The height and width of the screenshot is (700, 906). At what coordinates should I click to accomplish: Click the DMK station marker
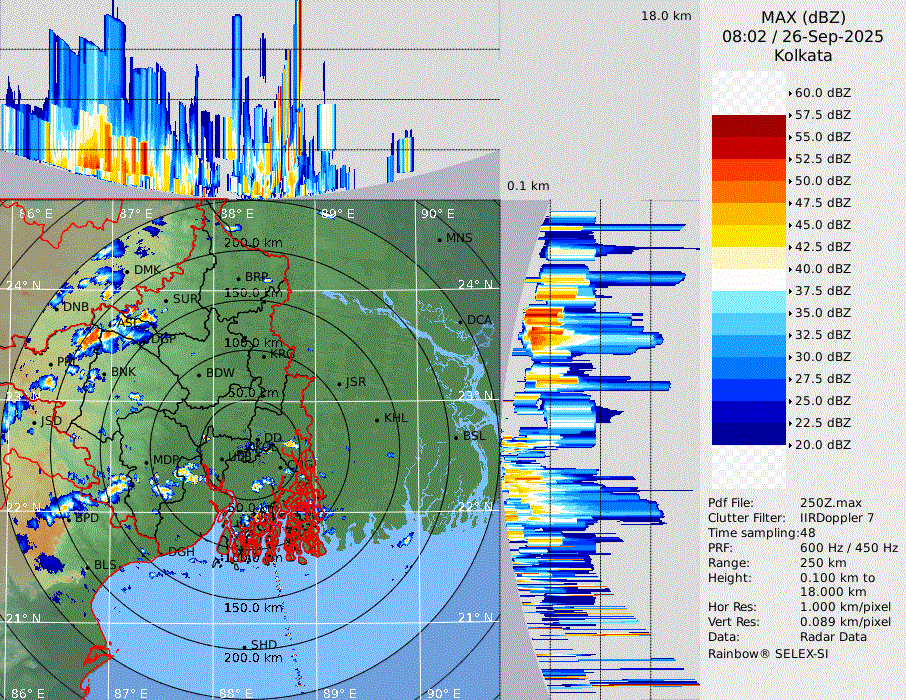point(127,271)
